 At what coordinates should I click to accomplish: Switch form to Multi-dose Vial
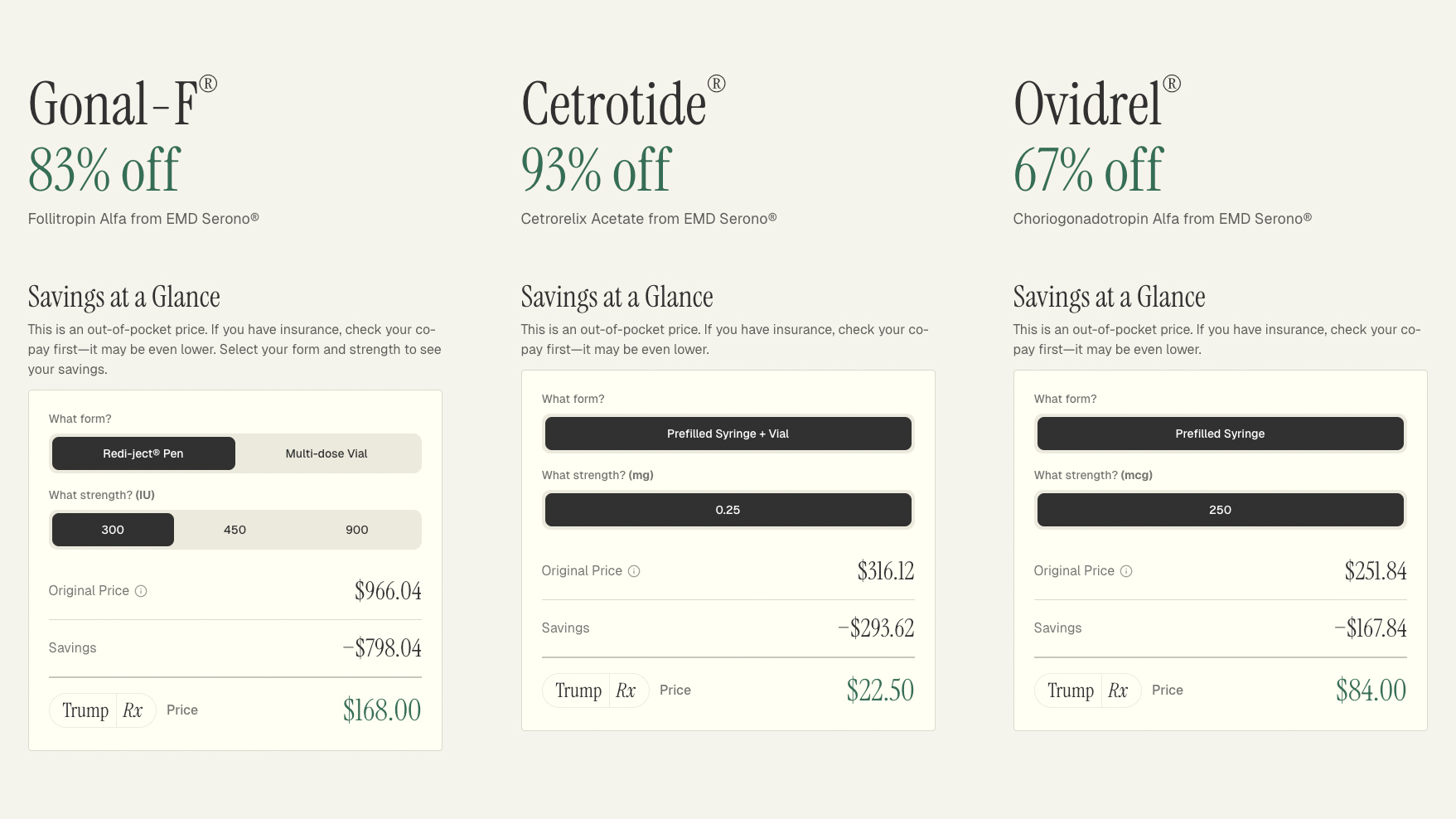pos(327,453)
